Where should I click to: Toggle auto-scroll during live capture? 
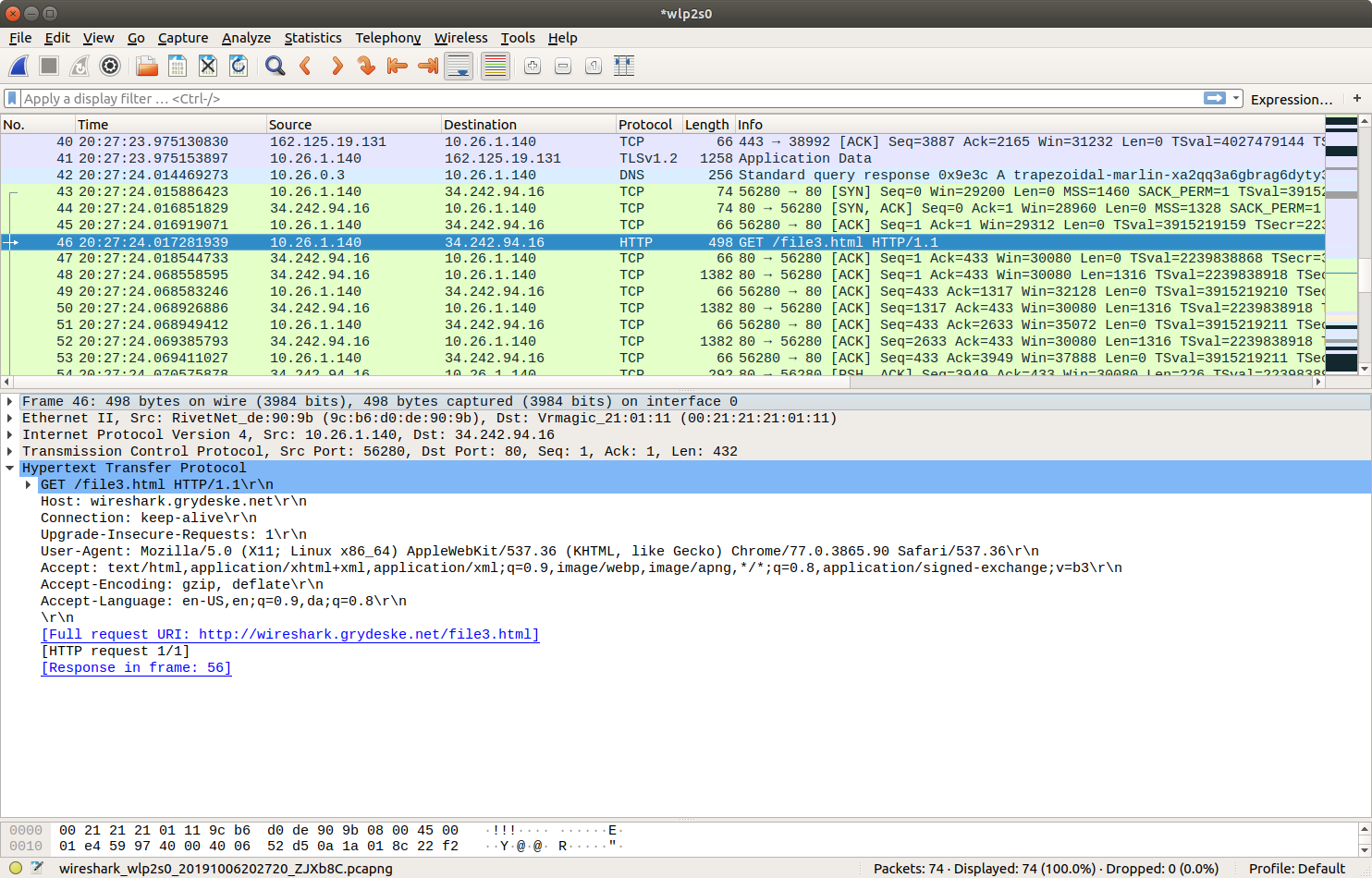[x=459, y=66]
